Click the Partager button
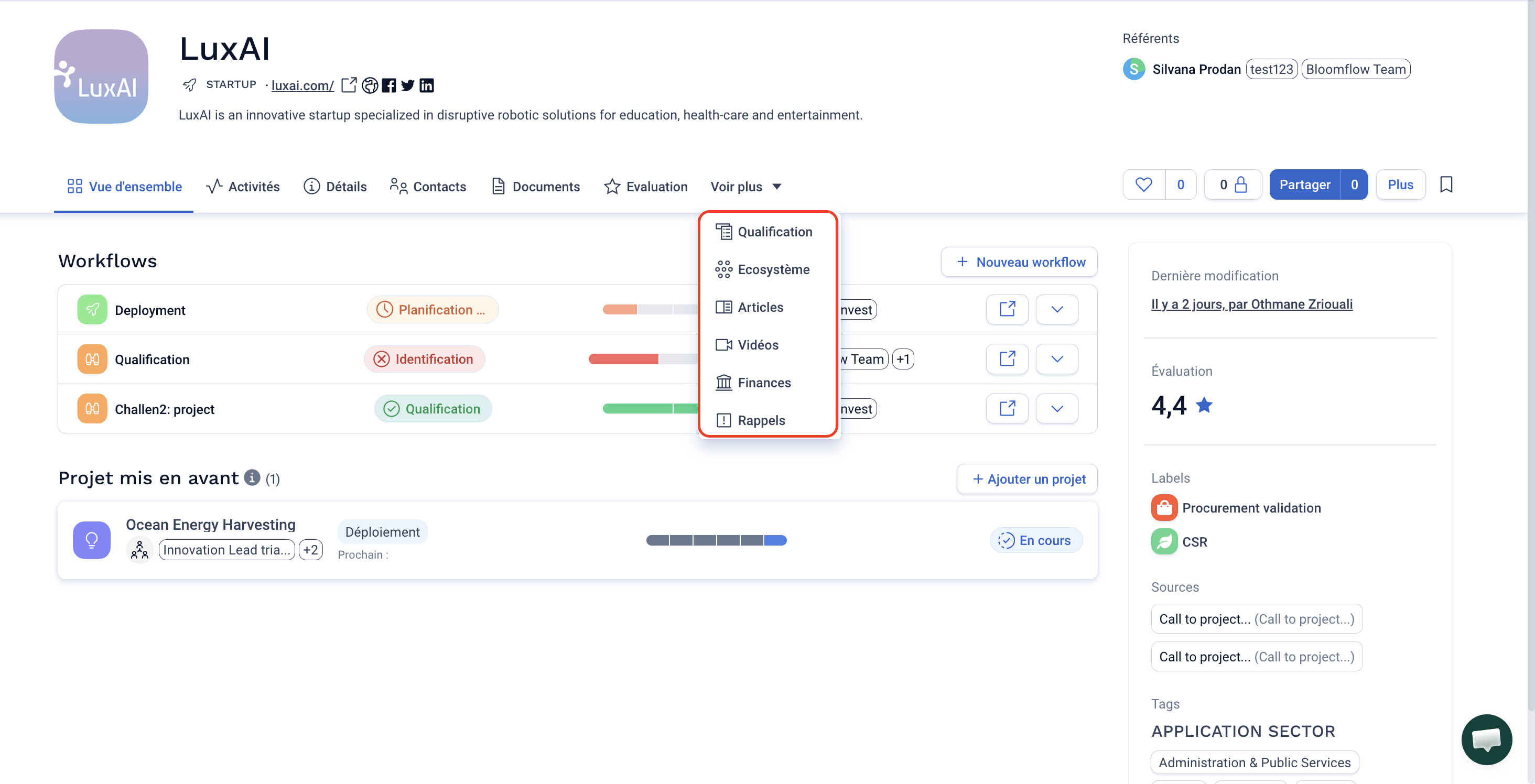The width and height of the screenshot is (1535, 784). click(1305, 184)
